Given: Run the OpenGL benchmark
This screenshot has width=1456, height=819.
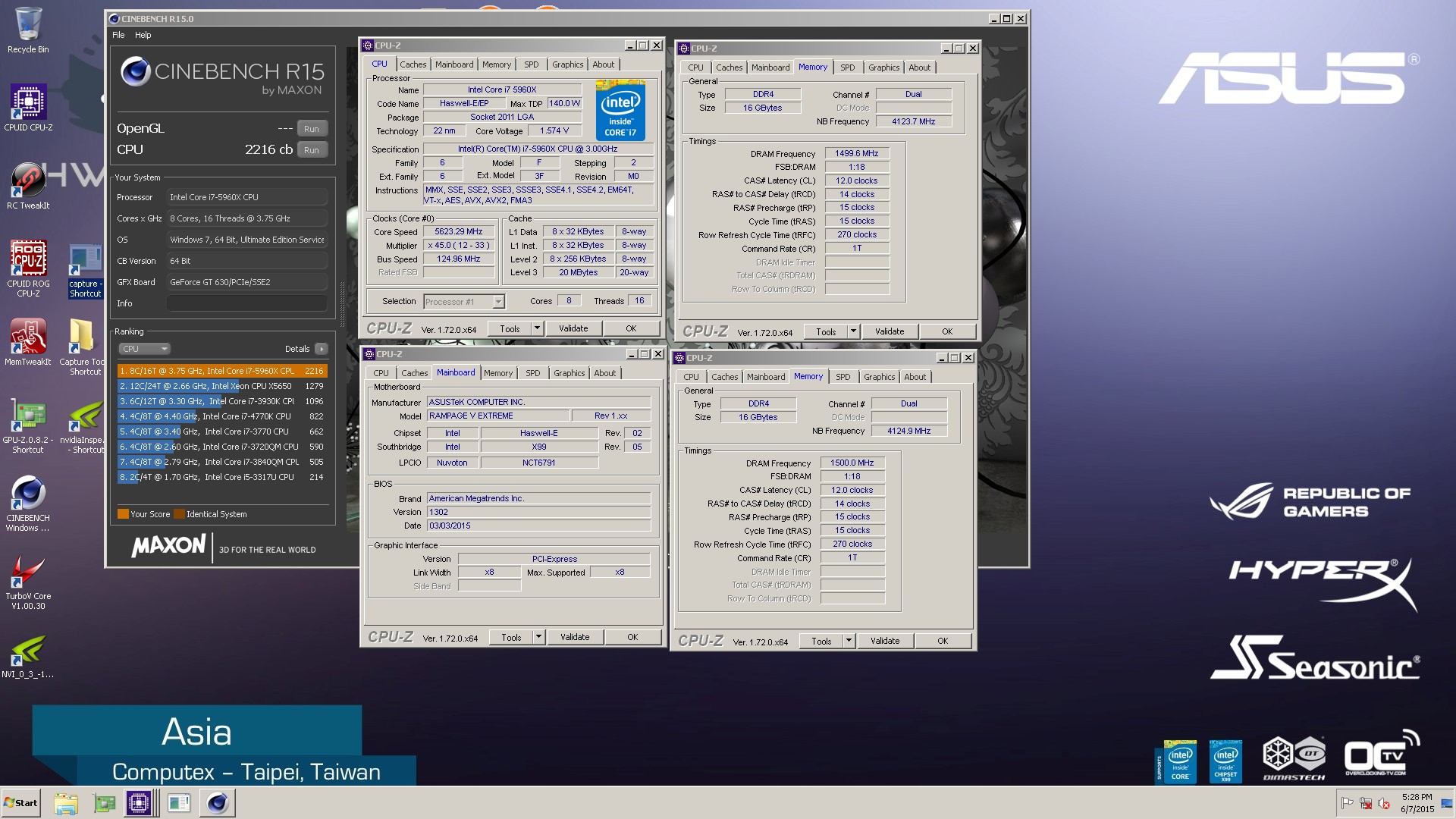Looking at the screenshot, I should [312, 129].
